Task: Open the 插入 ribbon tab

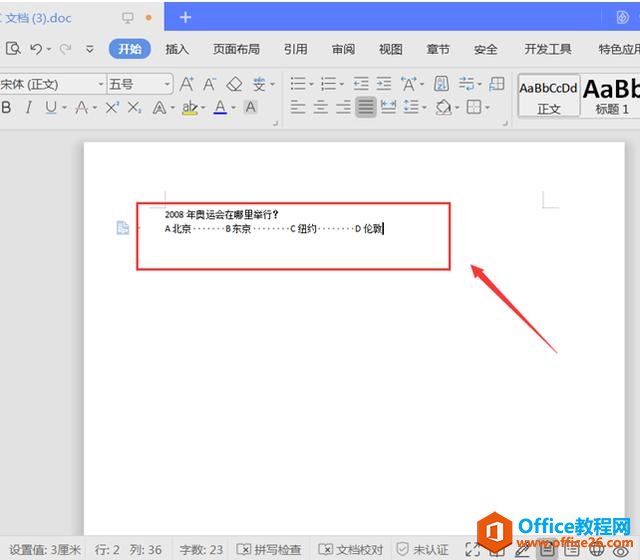Action: point(177,49)
